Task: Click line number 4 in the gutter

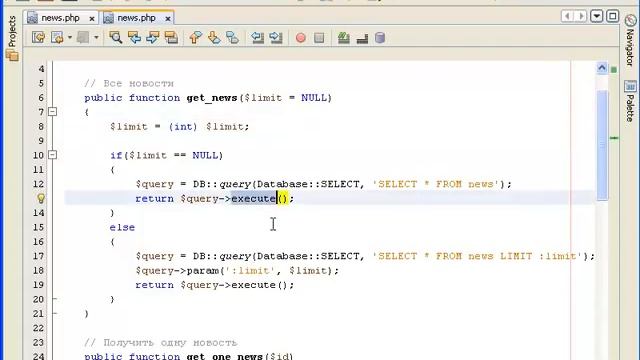Action: point(41,69)
